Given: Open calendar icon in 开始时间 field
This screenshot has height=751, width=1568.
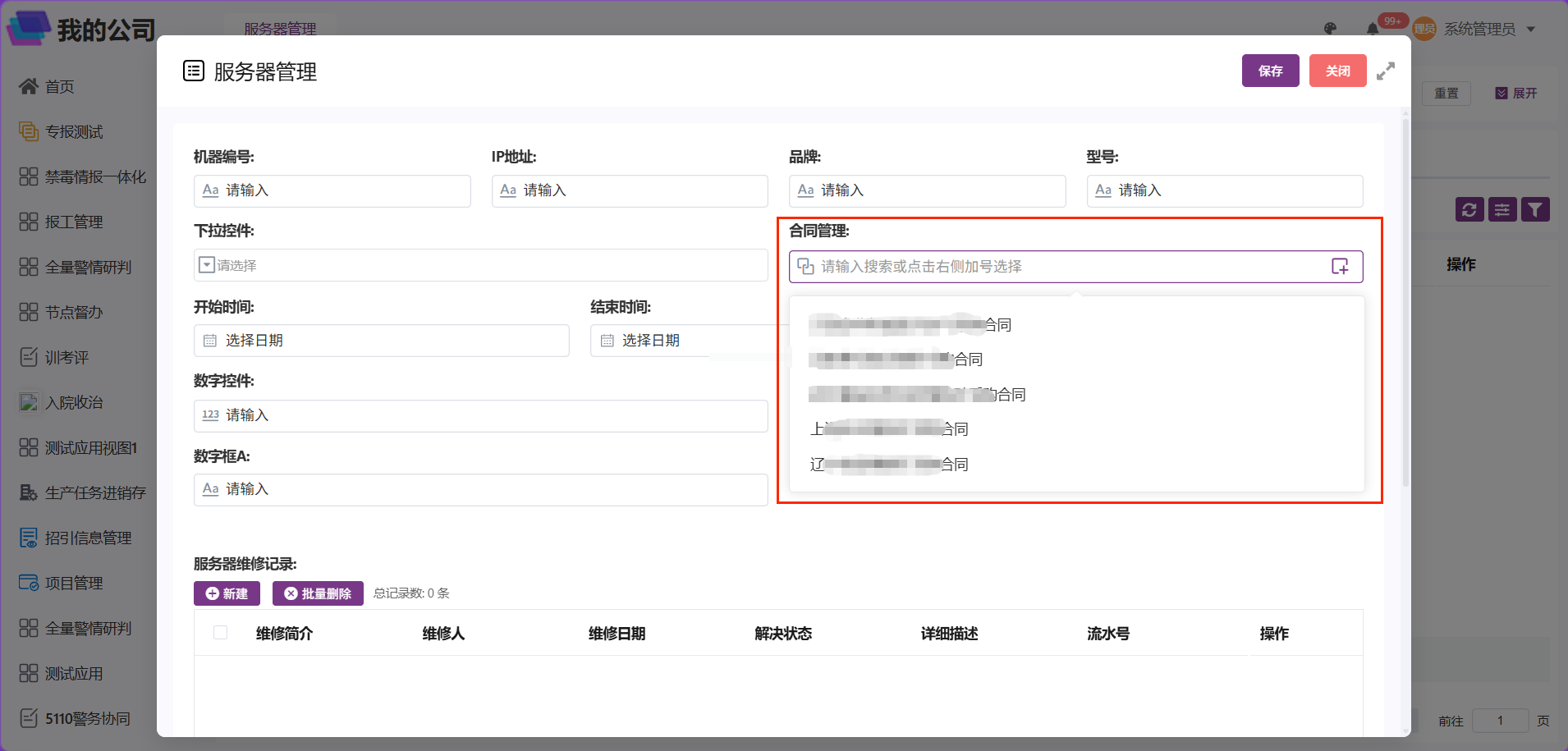Looking at the screenshot, I should pos(210,341).
